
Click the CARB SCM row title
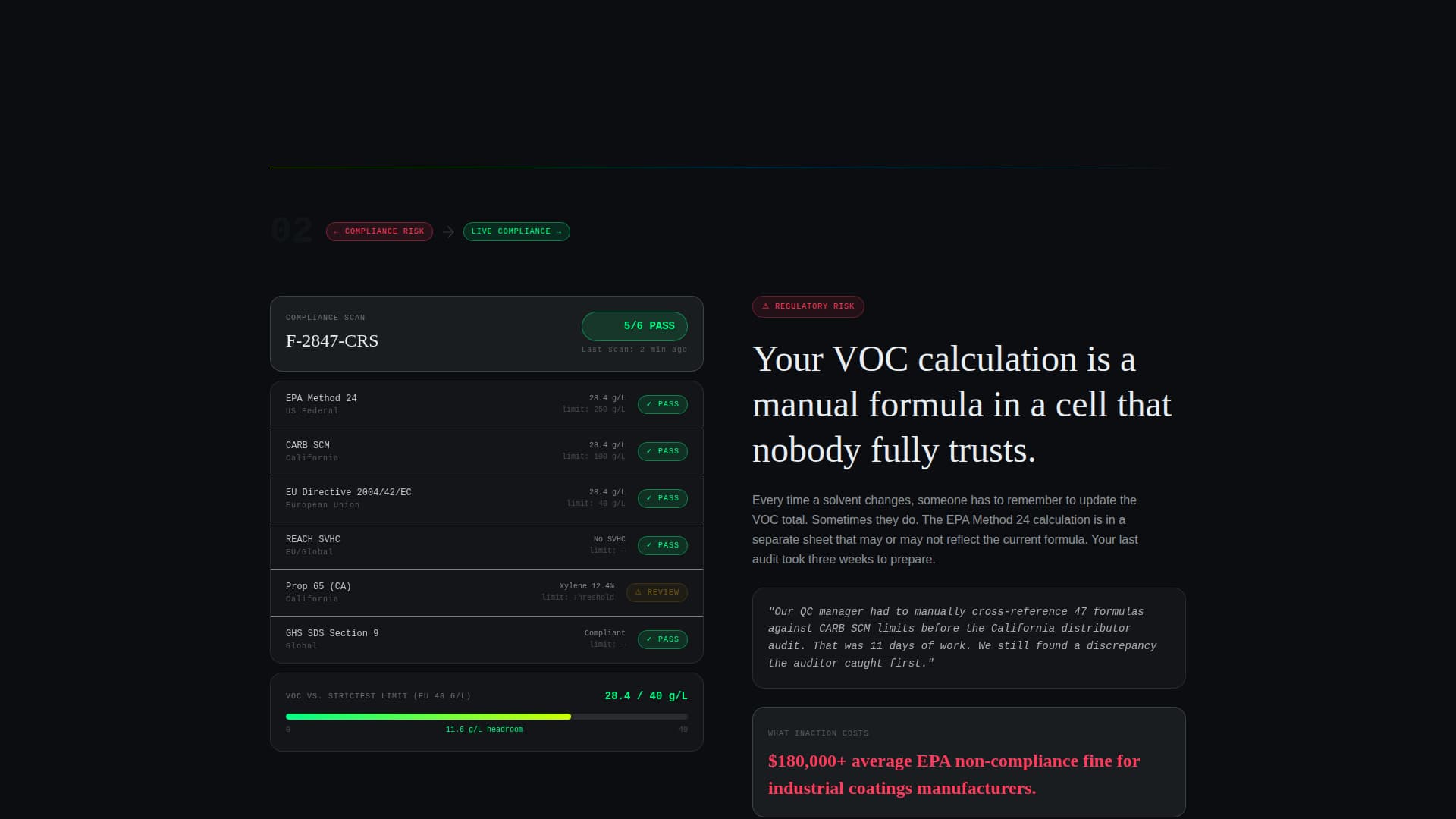tap(308, 445)
